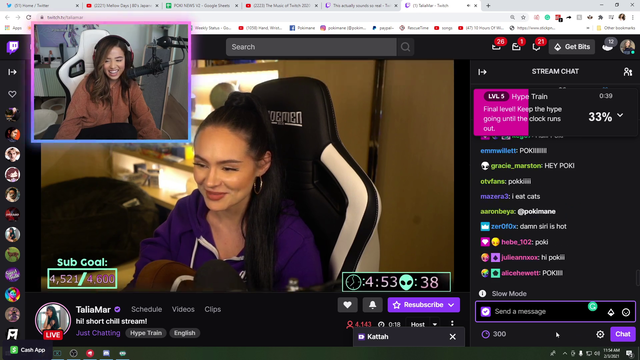Image resolution: width=640 pixels, height=360 pixels.
Task: Open the Videos tab
Action: click(x=183, y=309)
